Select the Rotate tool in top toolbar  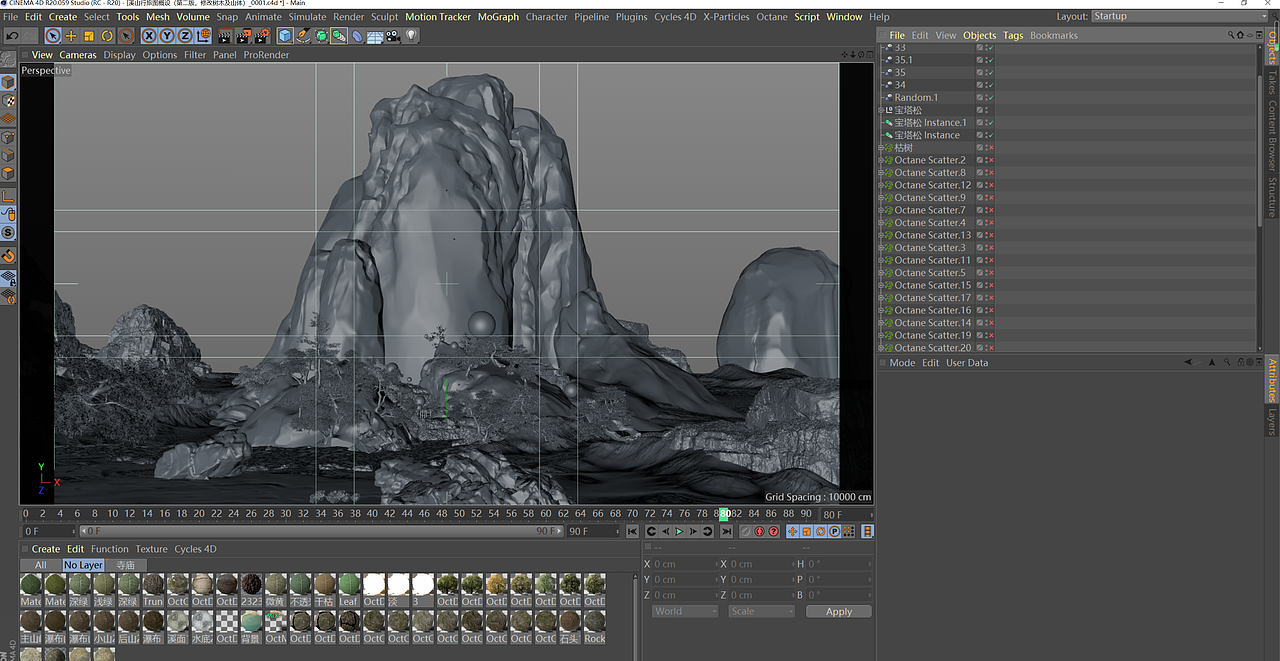[x=107, y=36]
